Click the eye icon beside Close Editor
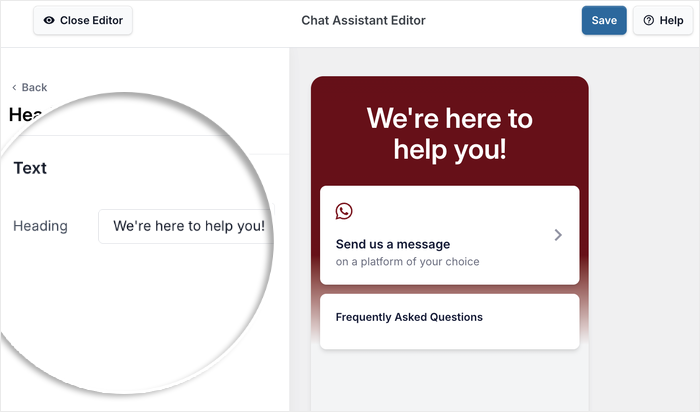Screen dimensions: 700x412 (x=50, y=20)
